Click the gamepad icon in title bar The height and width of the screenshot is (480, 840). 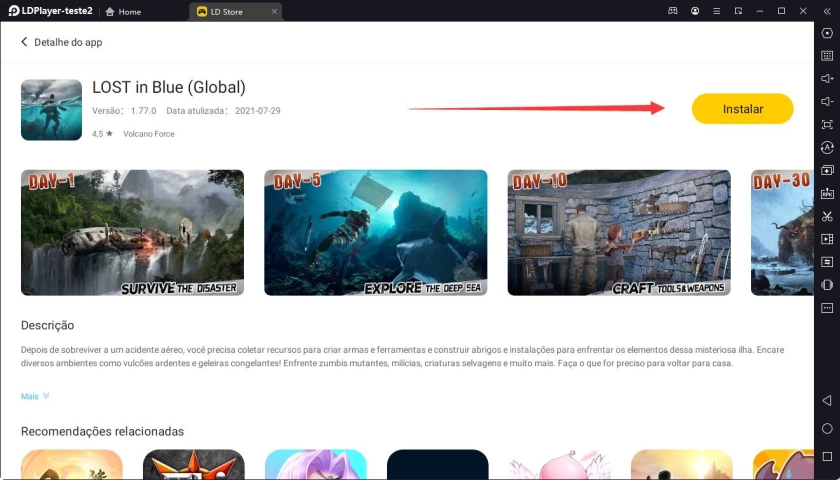(672, 11)
